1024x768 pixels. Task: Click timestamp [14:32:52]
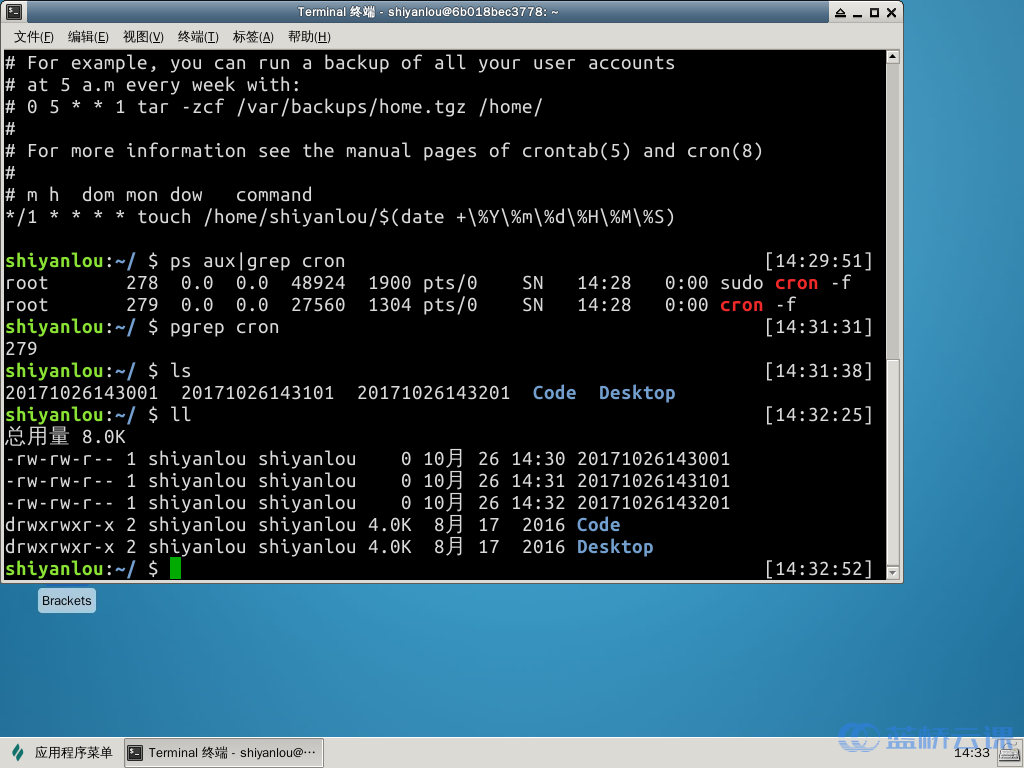[818, 569]
